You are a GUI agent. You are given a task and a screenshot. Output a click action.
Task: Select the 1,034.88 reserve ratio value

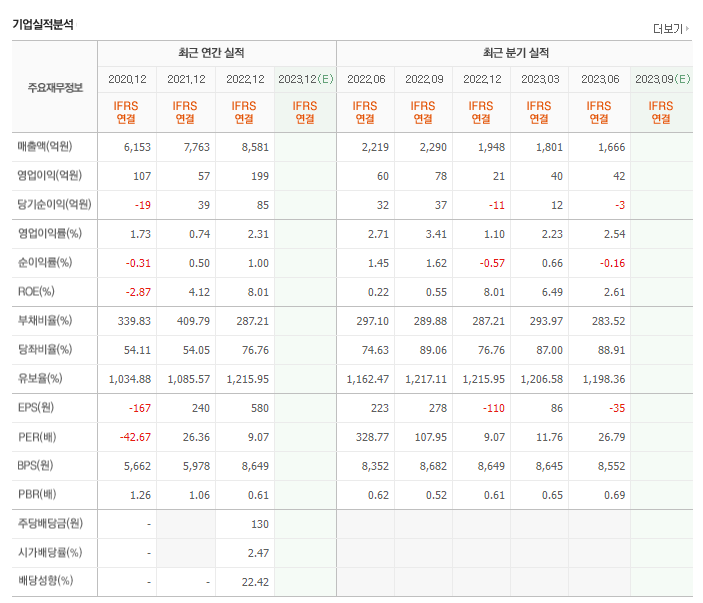[x=130, y=379]
